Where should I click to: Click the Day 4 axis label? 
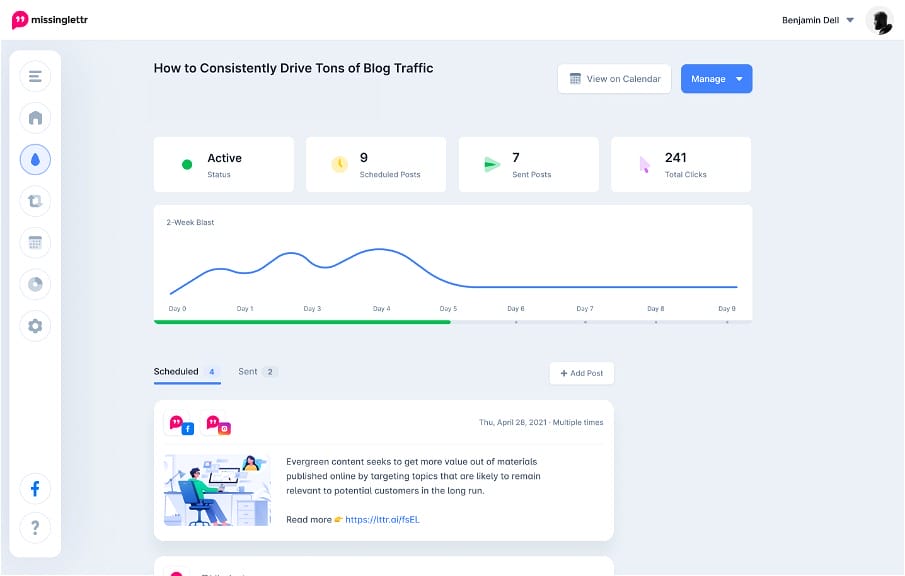point(382,309)
